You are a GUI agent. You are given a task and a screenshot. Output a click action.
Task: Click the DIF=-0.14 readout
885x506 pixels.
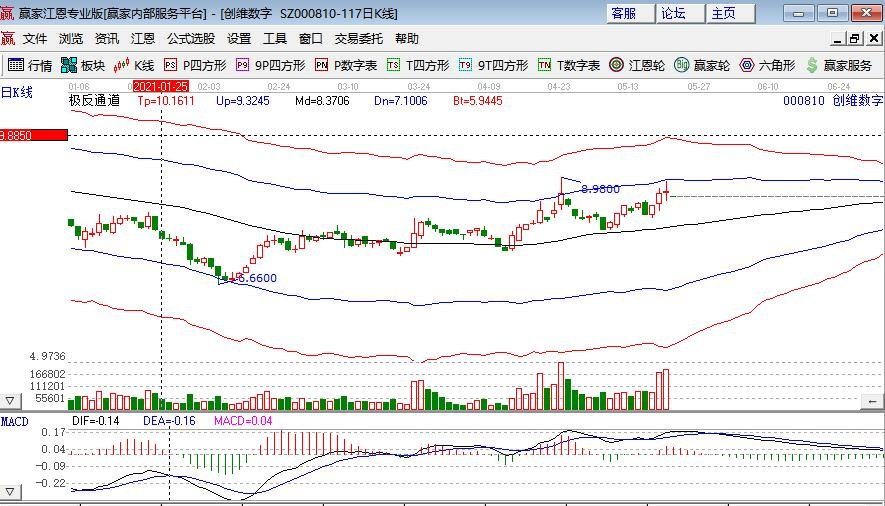pos(96,421)
